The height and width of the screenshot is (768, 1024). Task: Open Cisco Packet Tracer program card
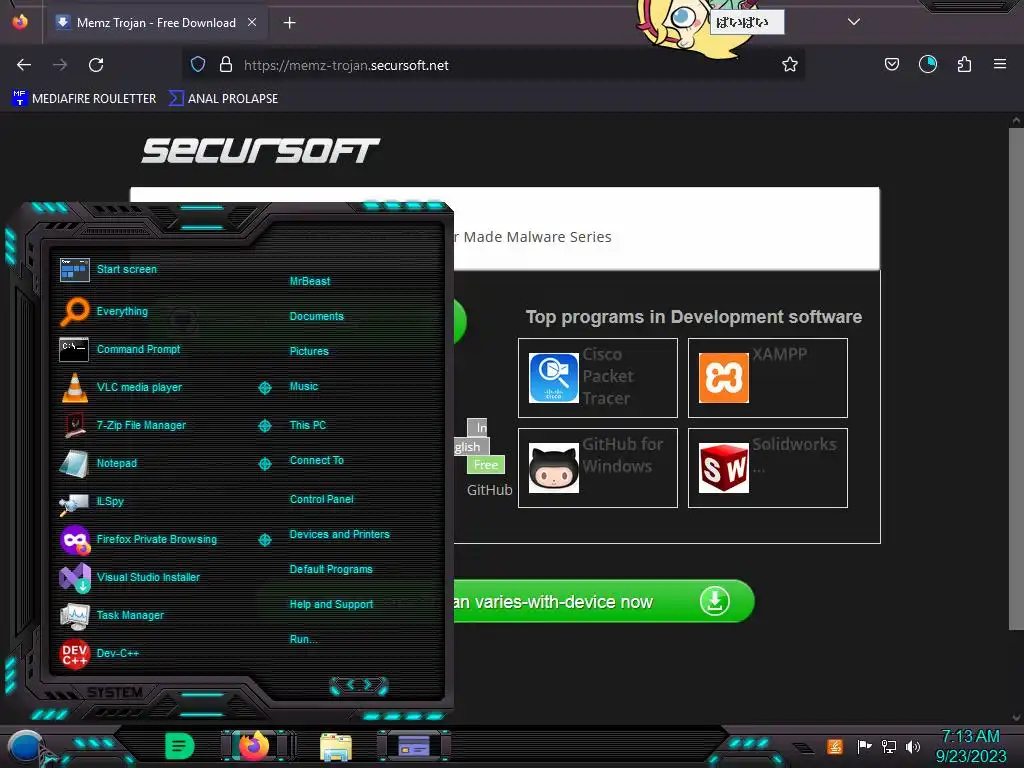tap(598, 377)
